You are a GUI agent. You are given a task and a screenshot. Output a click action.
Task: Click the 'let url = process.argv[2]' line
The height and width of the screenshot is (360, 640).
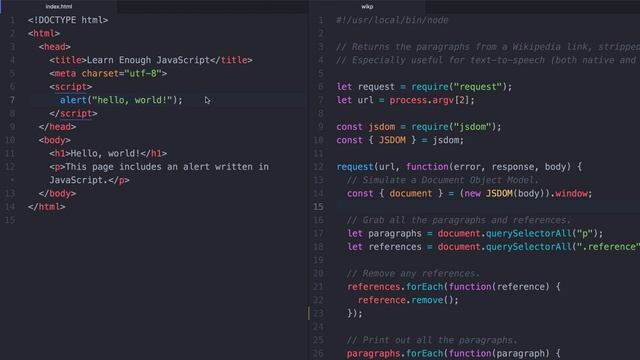[405, 100]
